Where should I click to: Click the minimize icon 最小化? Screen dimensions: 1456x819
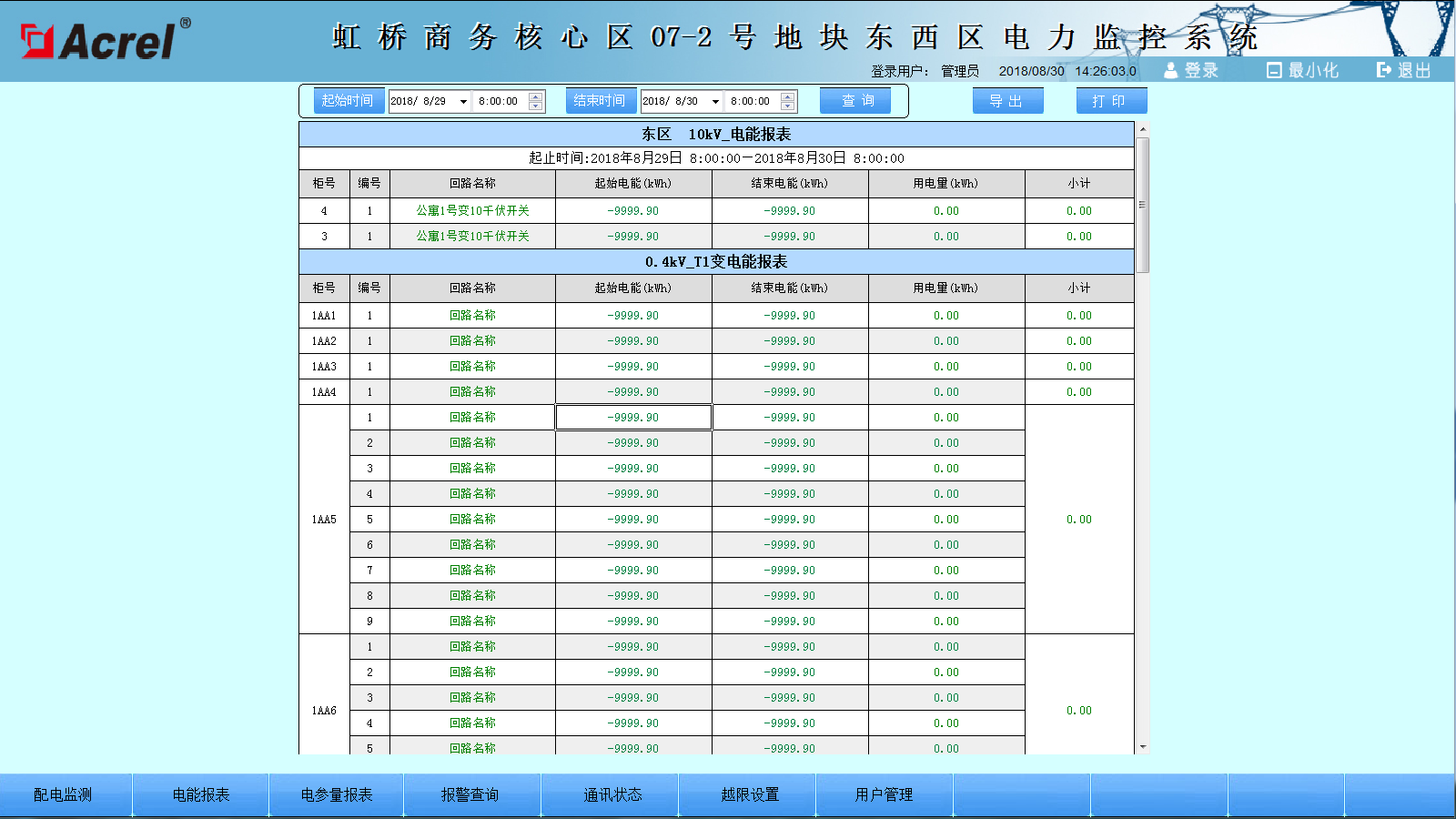1303,70
